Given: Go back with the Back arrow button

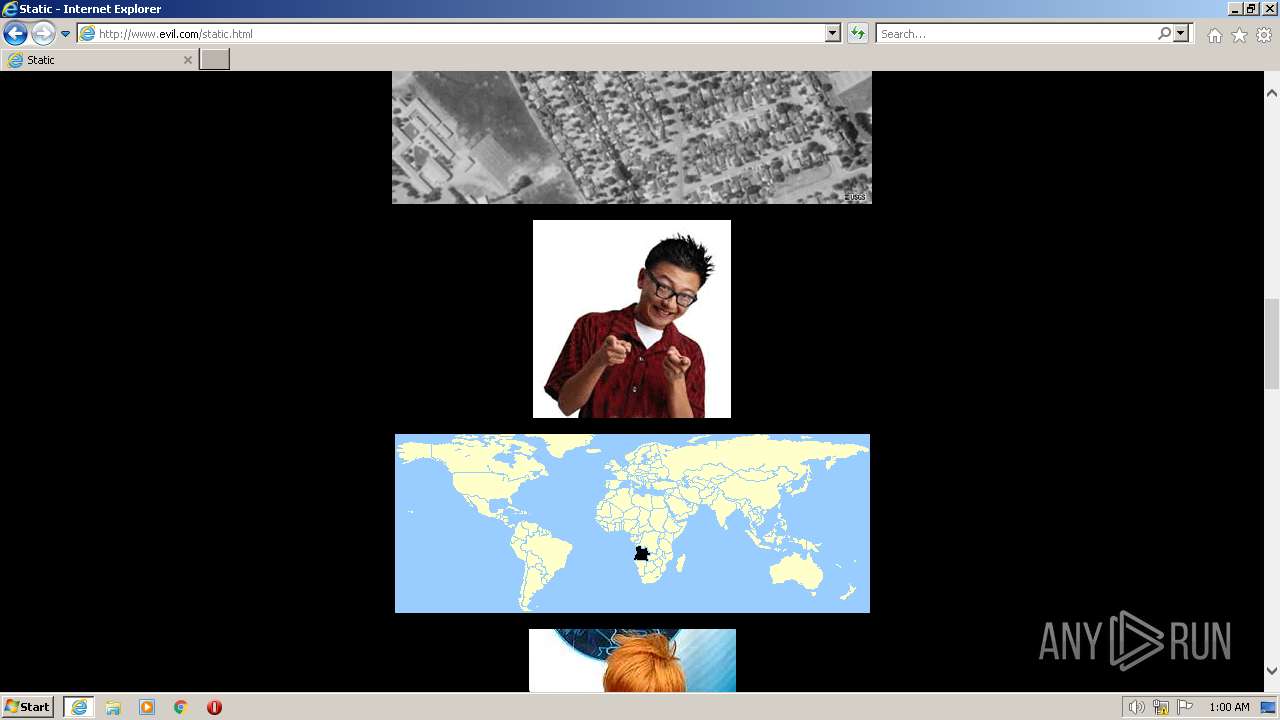Looking at the screenshot, I should pos(15,34).
